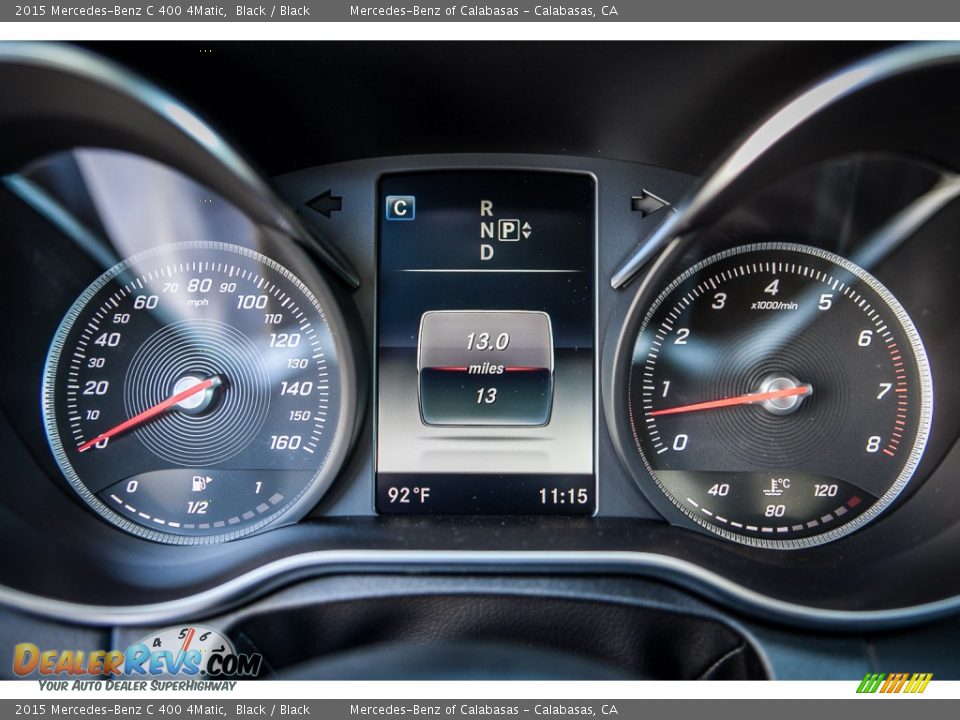This screenshot has height=720, width=960.
Task: Toggle the left turn signal arrow
Action: (x=323, y=203)
